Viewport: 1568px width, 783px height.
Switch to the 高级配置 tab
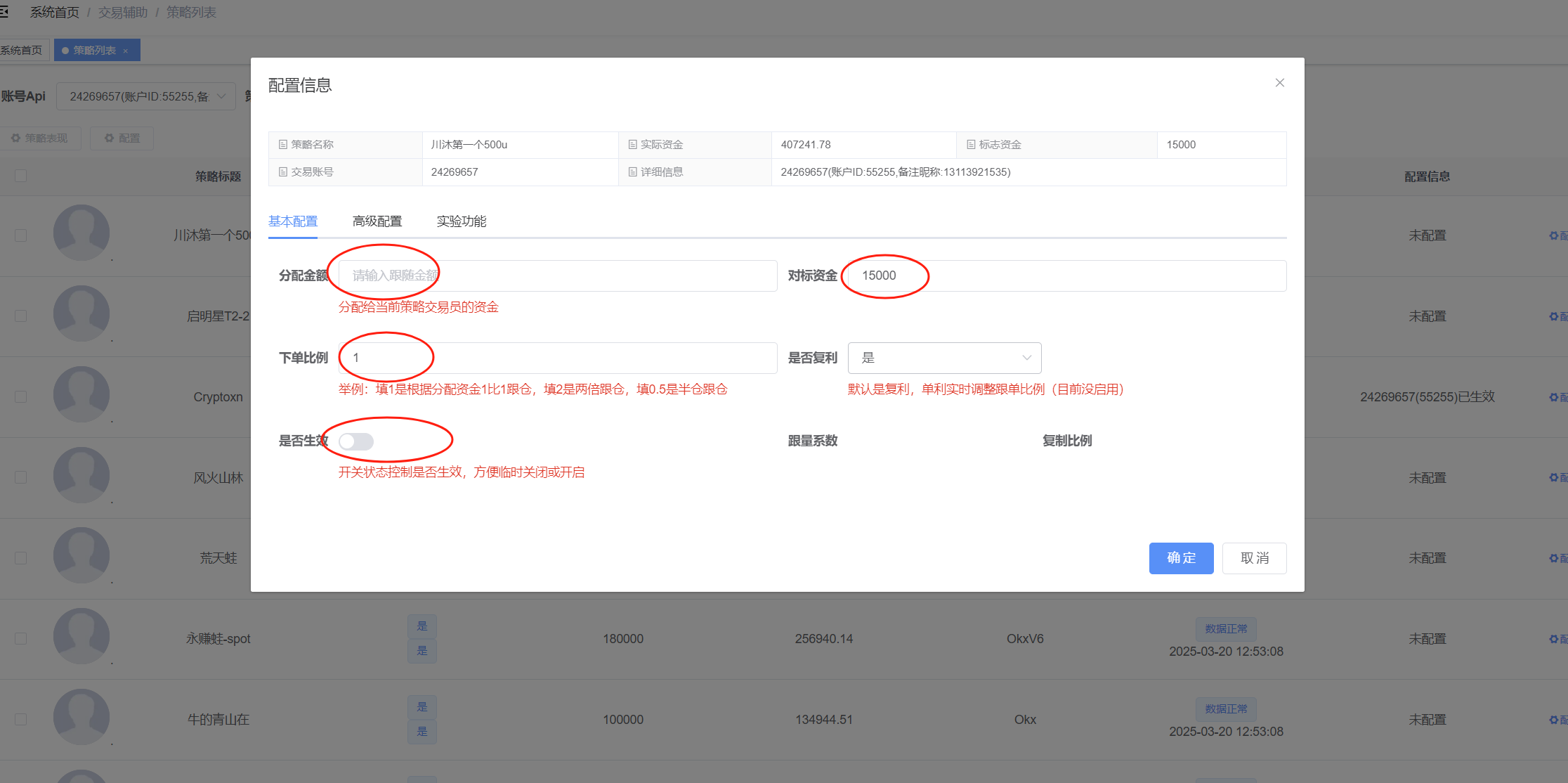377,221
